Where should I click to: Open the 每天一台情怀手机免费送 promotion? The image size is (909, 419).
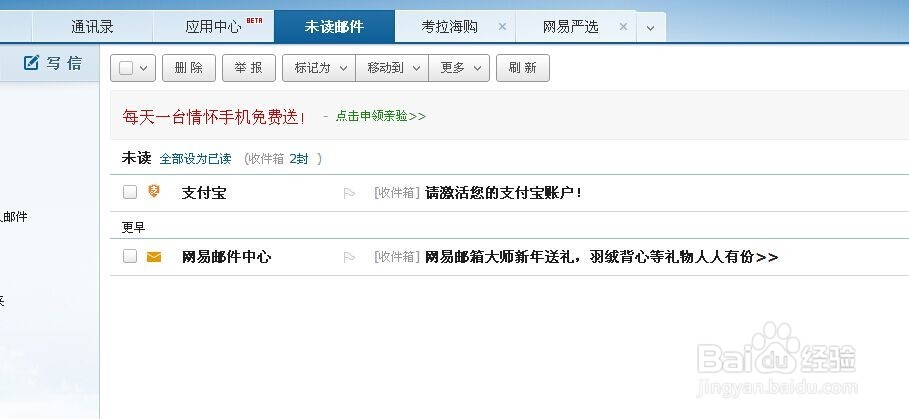click(214, 116)
